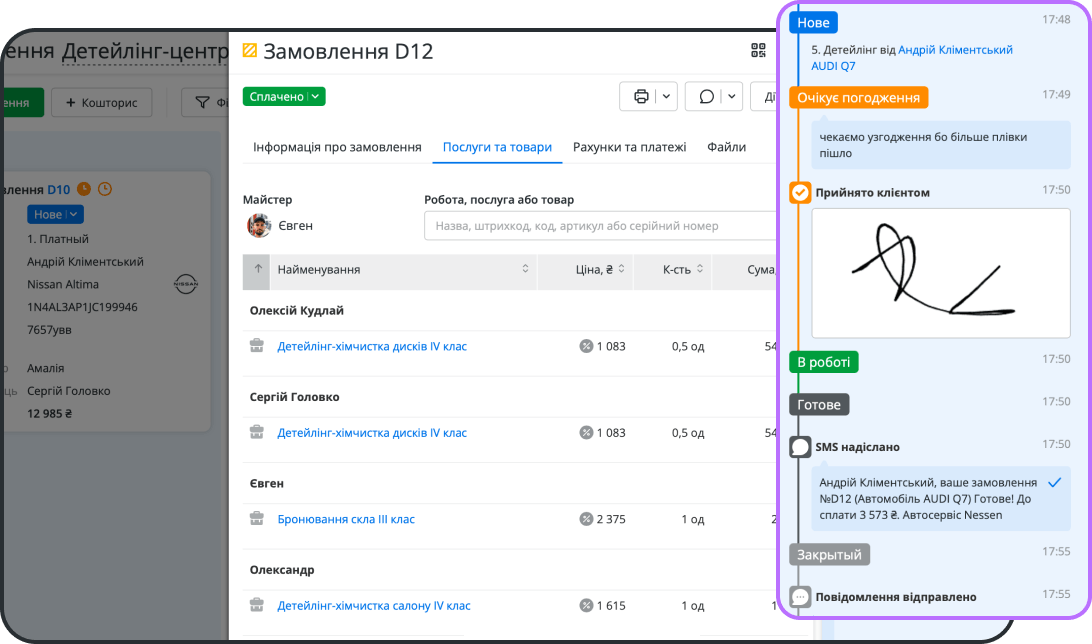This screenshot has height=644, width=1092.
Task: Click the discount icon next to 2 375
Action: point(586,519)
